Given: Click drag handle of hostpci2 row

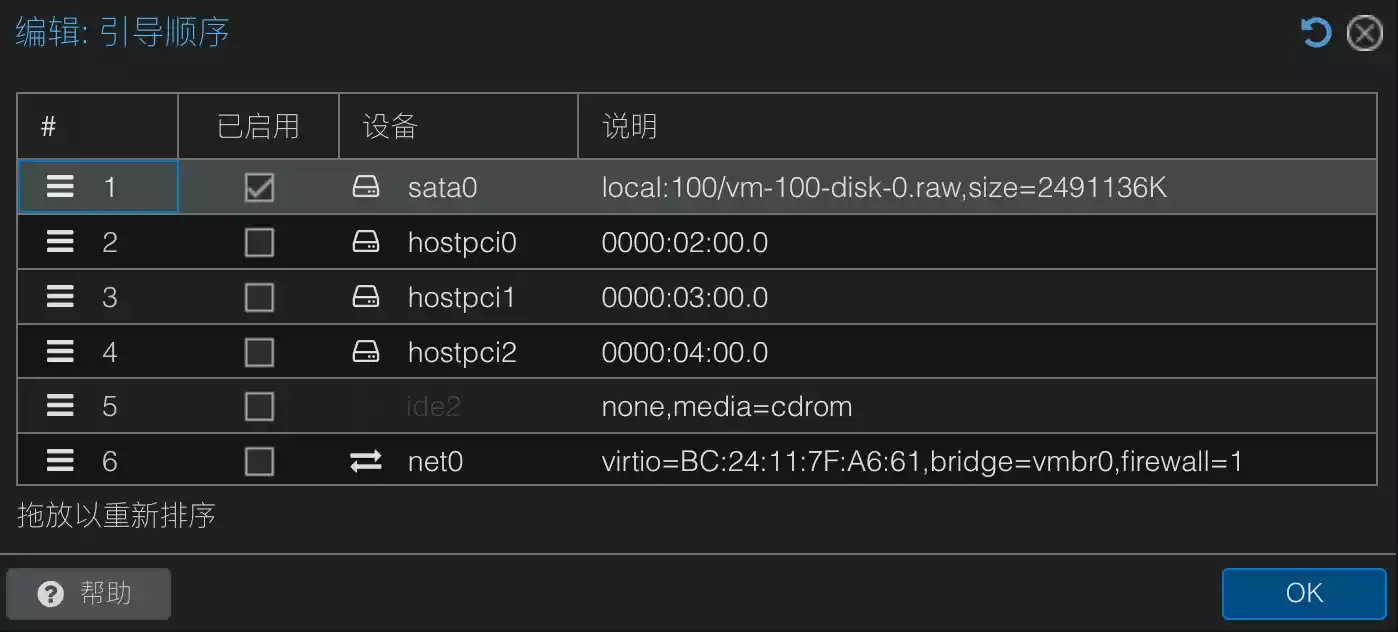Looking at the screenshot, I should (61, 352).
